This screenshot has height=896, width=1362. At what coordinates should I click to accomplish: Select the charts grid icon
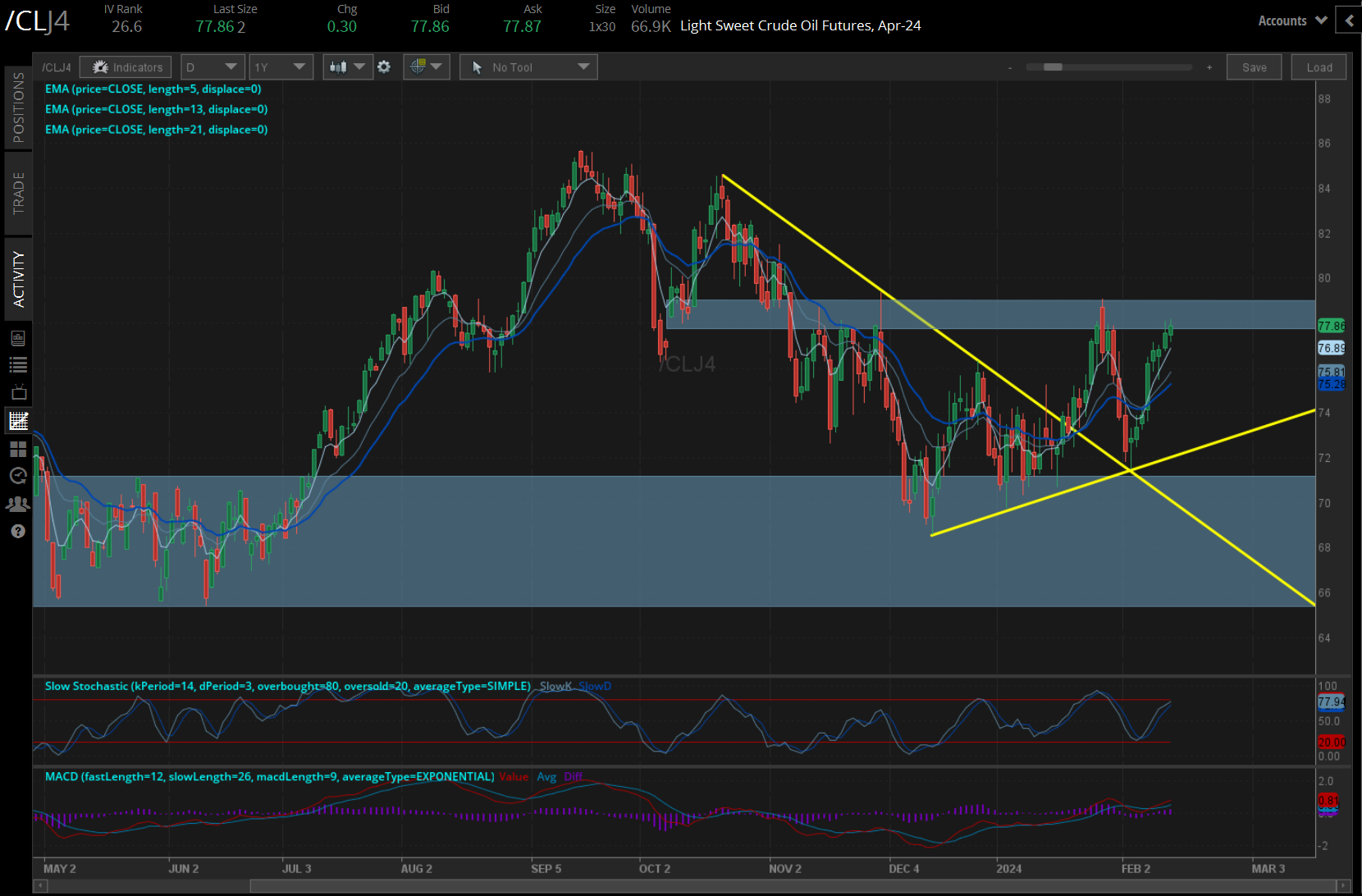point(18,421)
